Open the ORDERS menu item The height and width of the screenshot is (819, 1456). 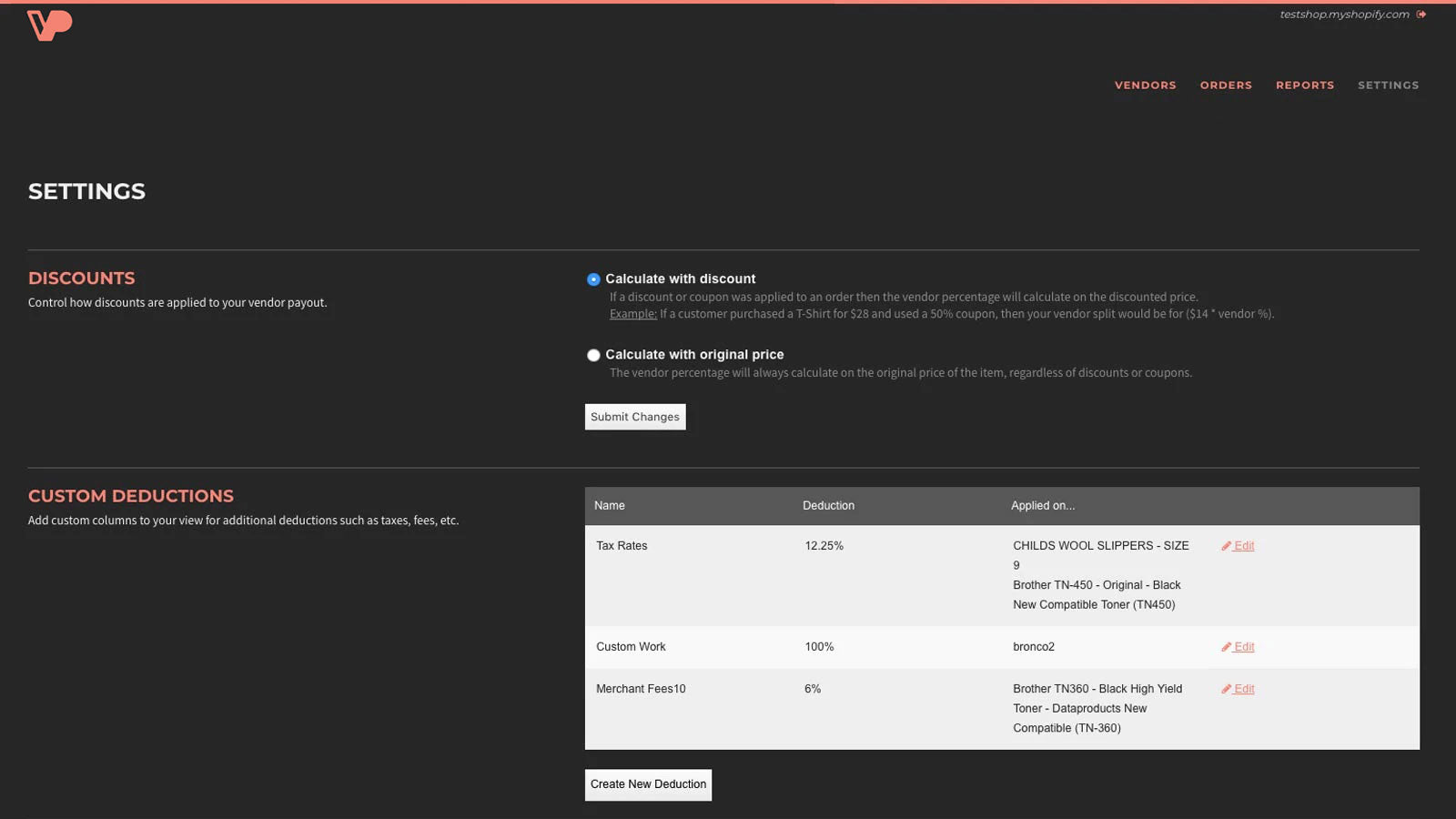point(1226,85)
